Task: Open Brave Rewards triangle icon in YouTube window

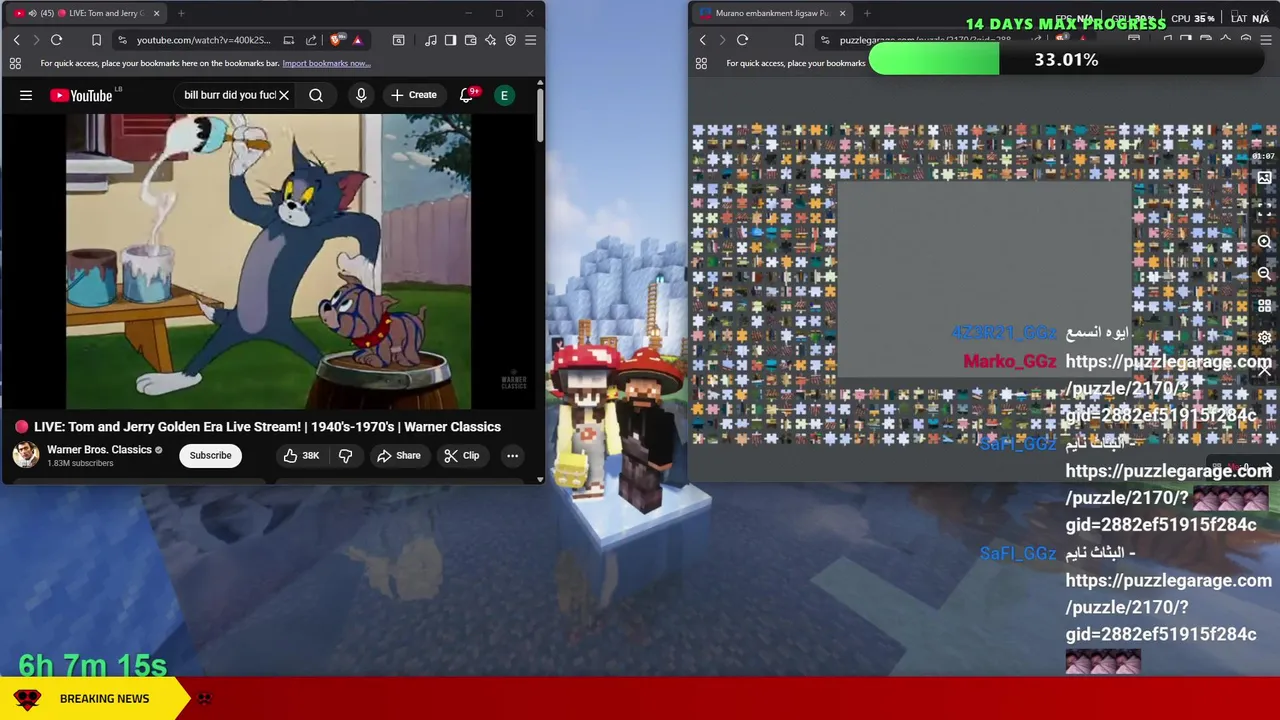Action: tap(357, 40)
